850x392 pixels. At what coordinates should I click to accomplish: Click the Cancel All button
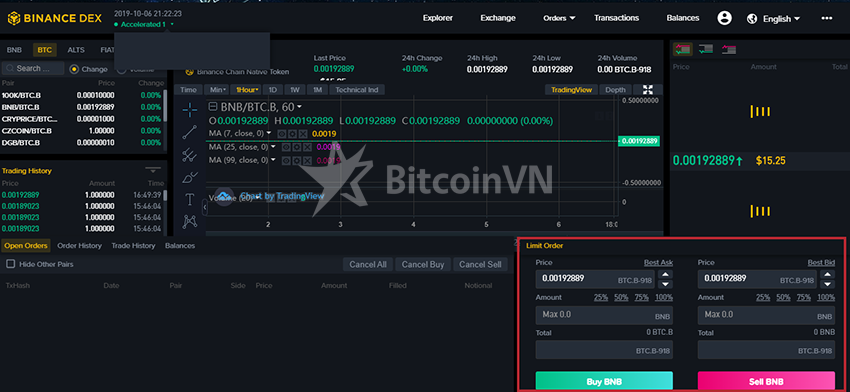tap(368, 265)
